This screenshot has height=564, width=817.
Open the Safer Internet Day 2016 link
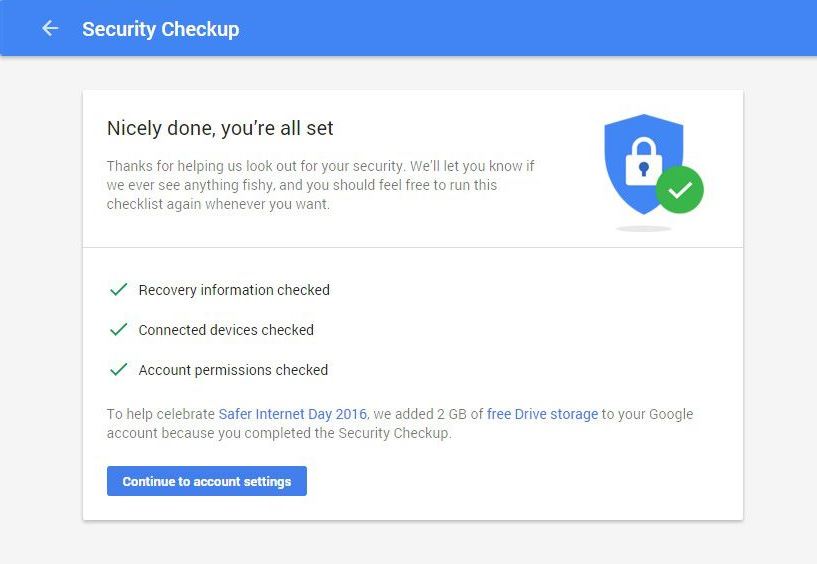click(293, 414)
